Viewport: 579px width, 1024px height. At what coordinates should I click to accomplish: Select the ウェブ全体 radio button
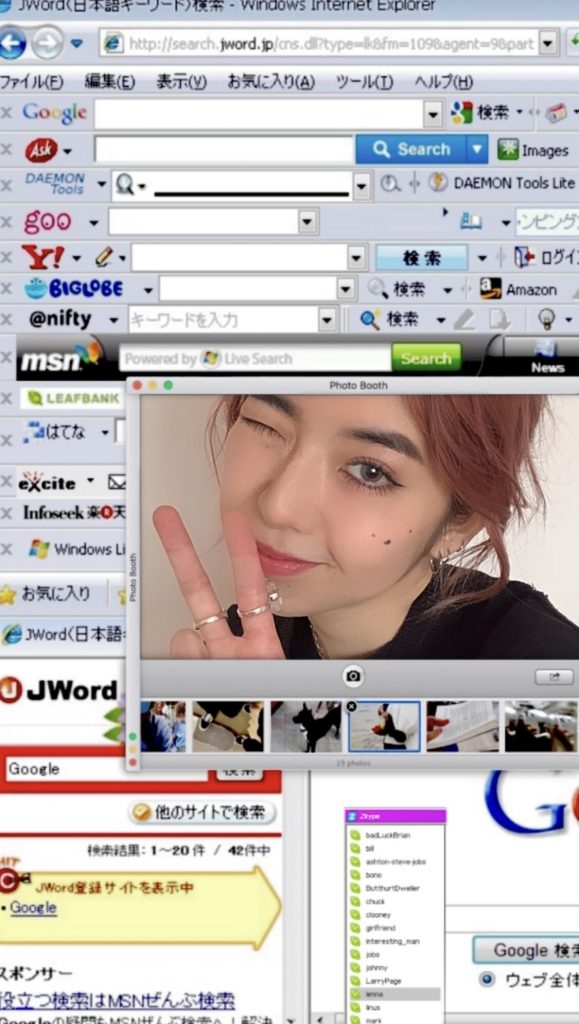pyautogui.click(x=486, y=980)
